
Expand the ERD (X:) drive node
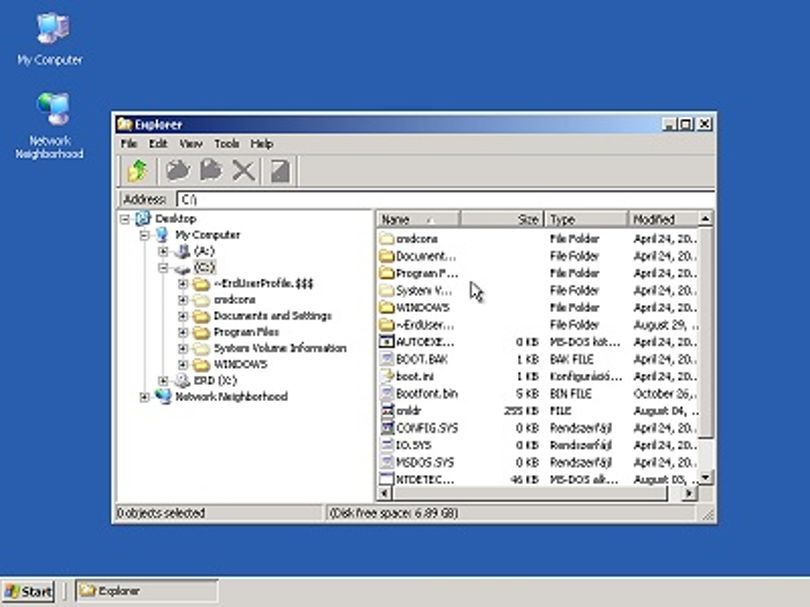[163, 381]
